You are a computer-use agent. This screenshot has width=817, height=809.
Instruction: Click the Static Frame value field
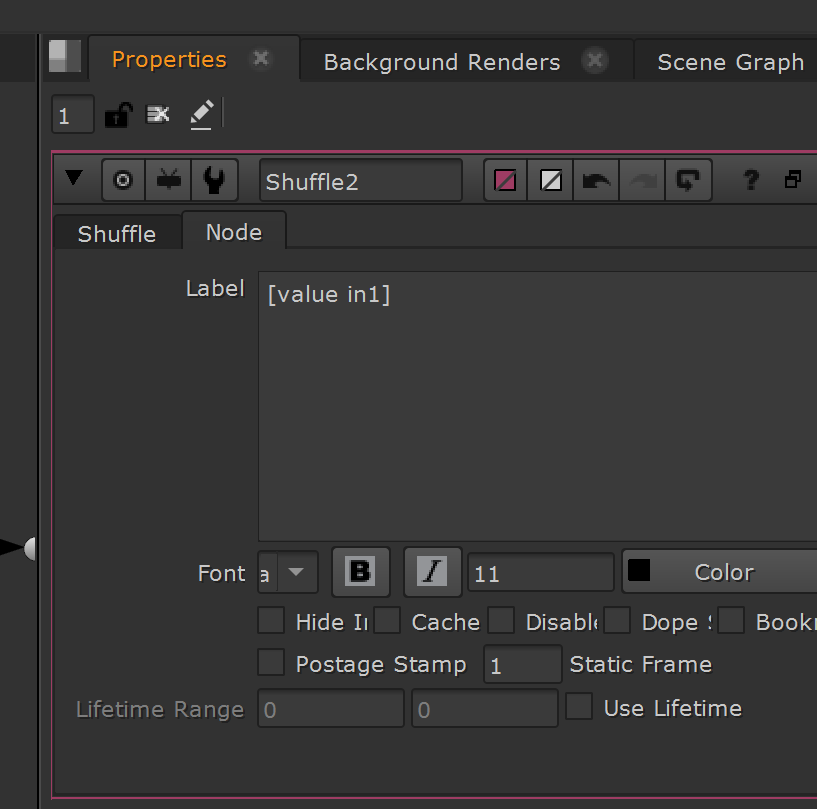[523, 664]
